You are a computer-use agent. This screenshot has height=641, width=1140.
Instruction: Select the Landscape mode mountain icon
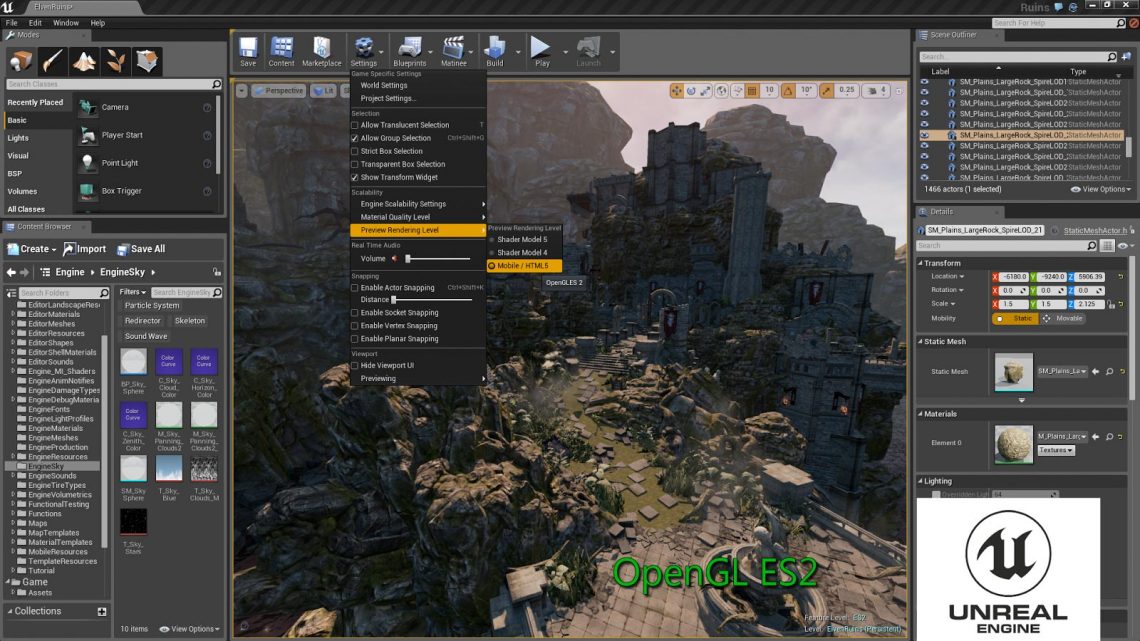pyautogui.click(x=84, y=61)
